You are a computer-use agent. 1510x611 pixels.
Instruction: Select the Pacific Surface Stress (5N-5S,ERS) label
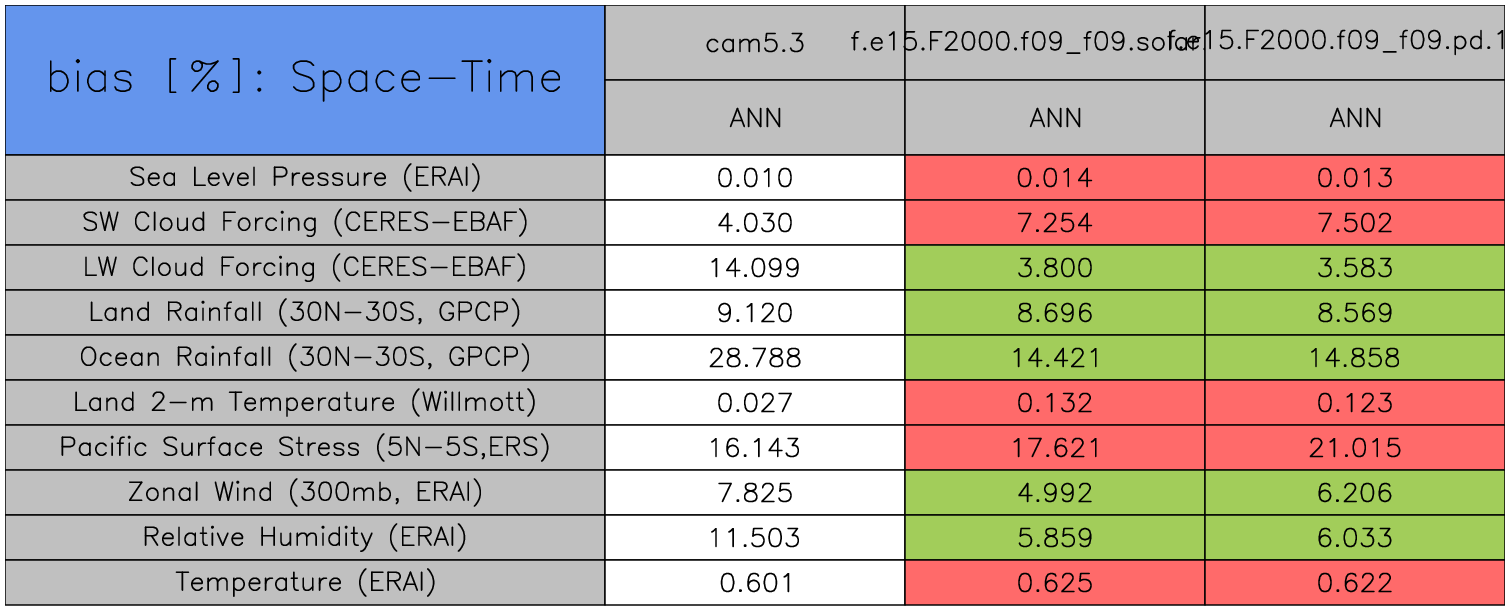click(x=305, y=447)
